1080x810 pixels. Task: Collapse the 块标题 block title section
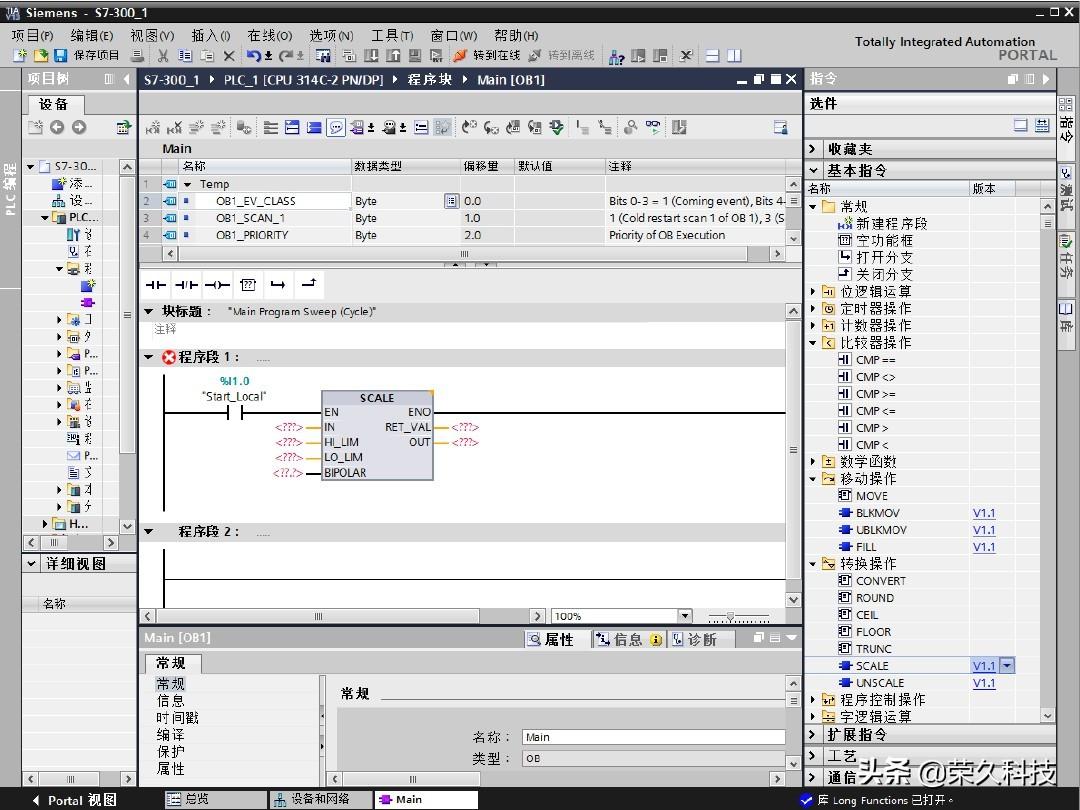pos(149,312)
